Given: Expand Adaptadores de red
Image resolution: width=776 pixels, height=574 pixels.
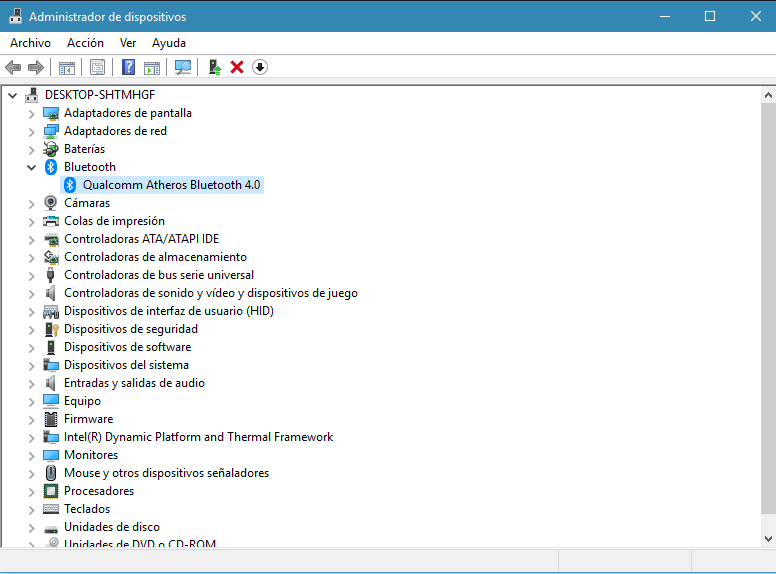Looking at the screenshot, I should coord(32,132).
